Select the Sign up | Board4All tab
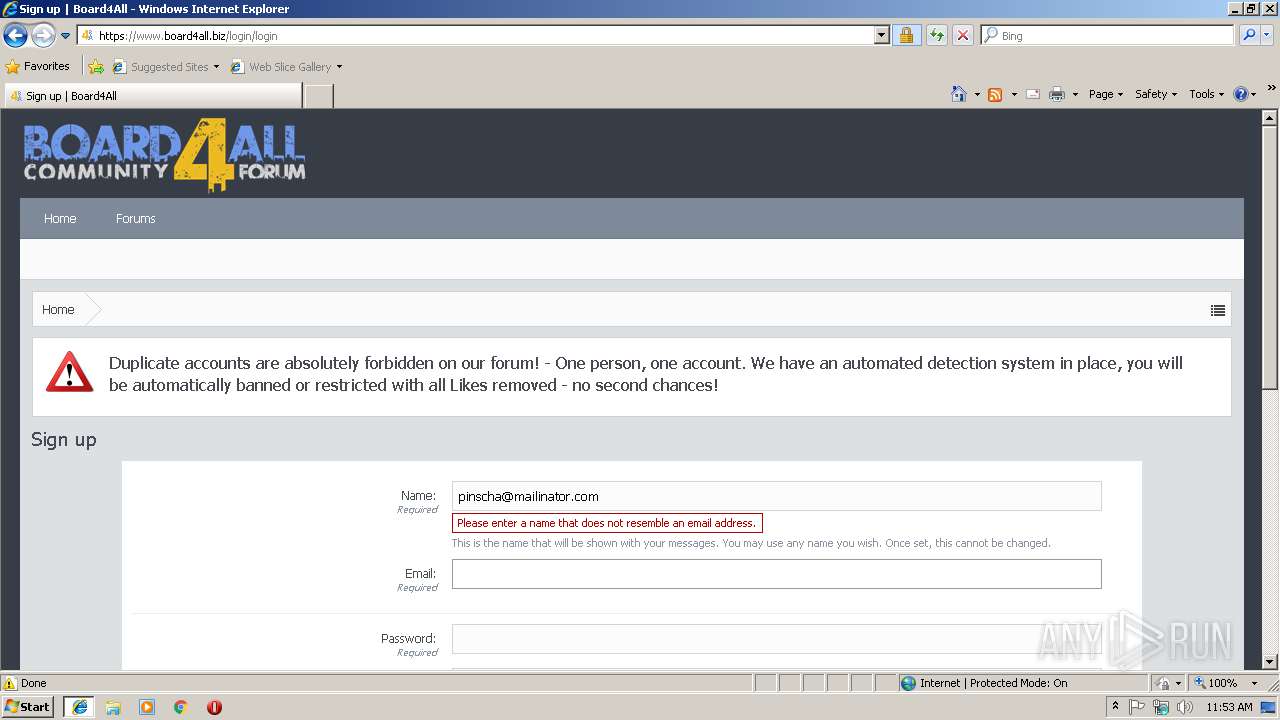This screenshot has height=720, width=1280. click(x=153, y=96)
